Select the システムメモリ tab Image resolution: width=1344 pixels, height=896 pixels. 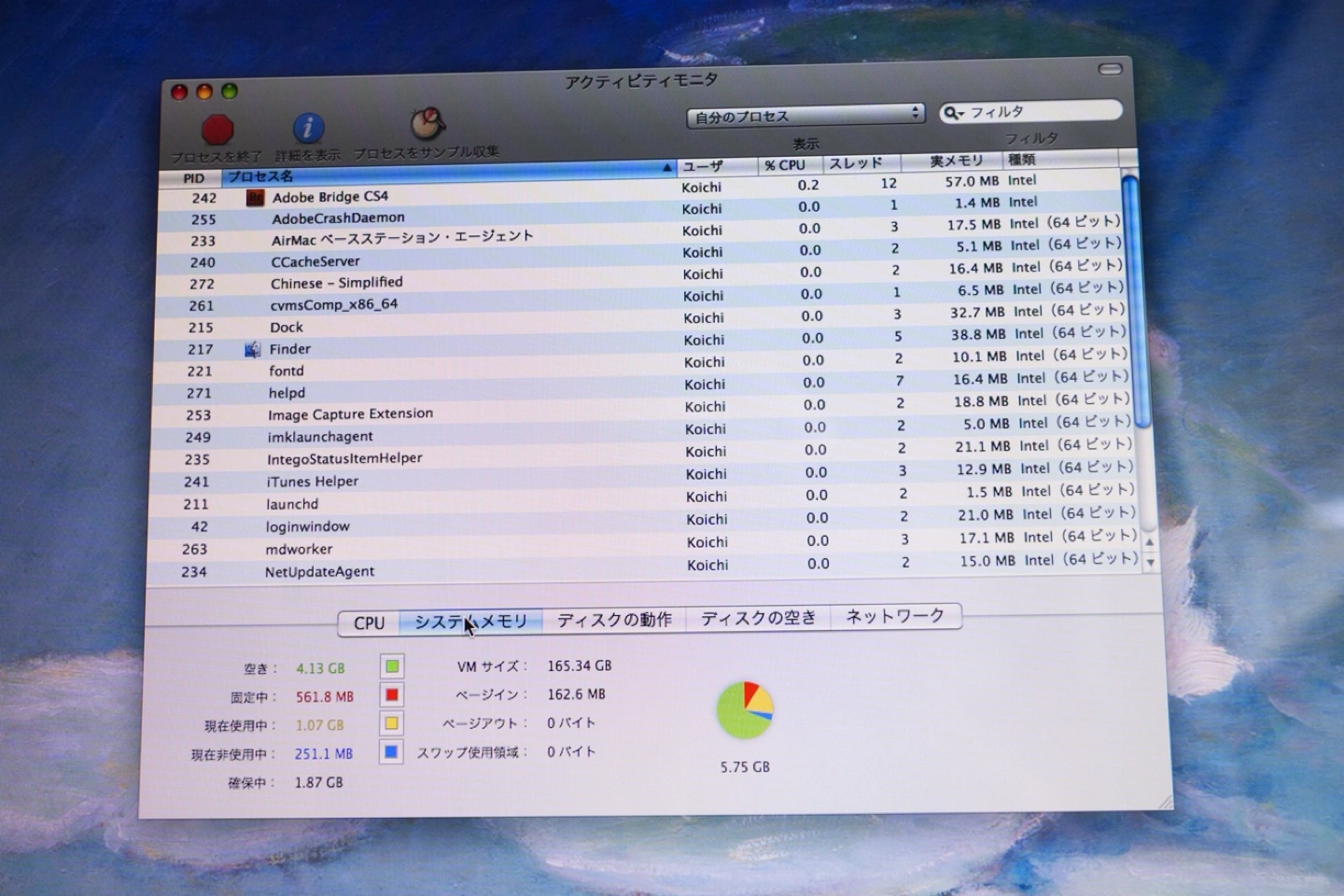click(x=470, y=622)
